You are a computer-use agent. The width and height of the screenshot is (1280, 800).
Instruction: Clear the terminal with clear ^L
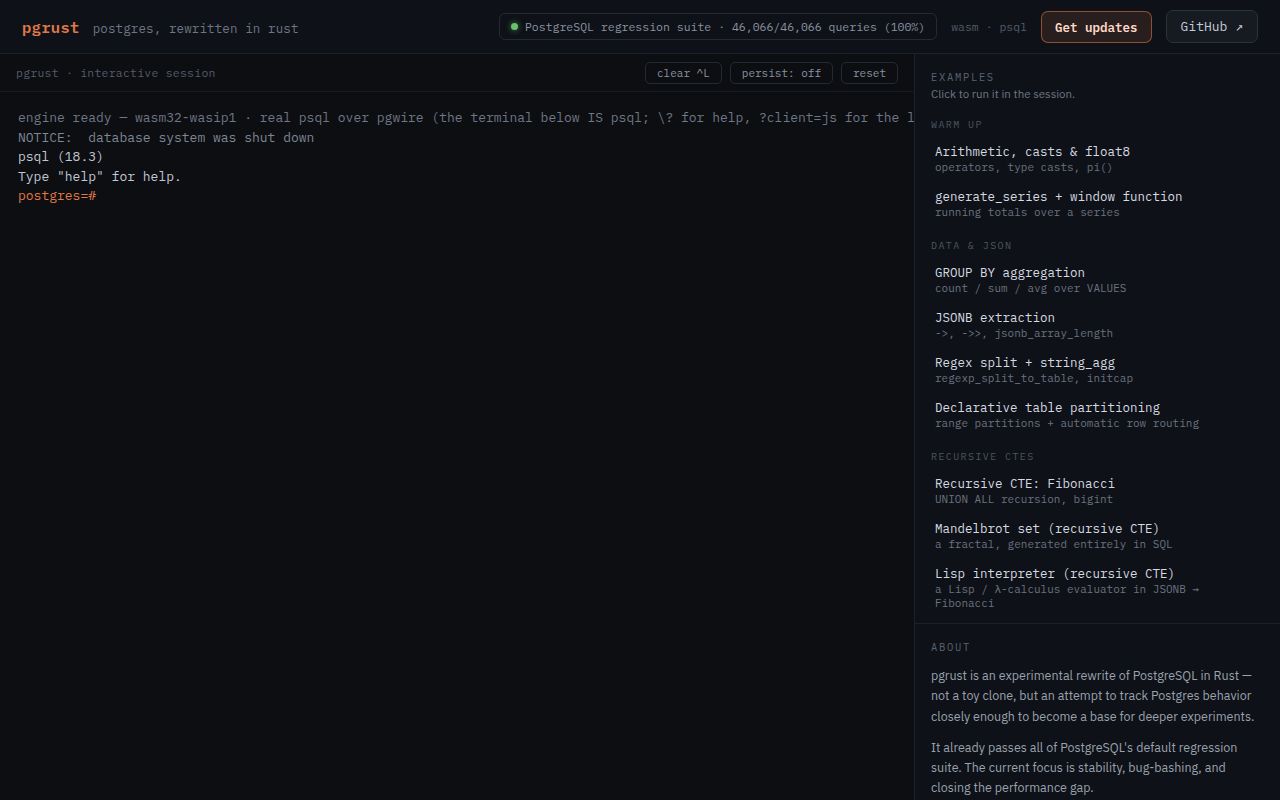pyautogui.click(x=683, y=73)
